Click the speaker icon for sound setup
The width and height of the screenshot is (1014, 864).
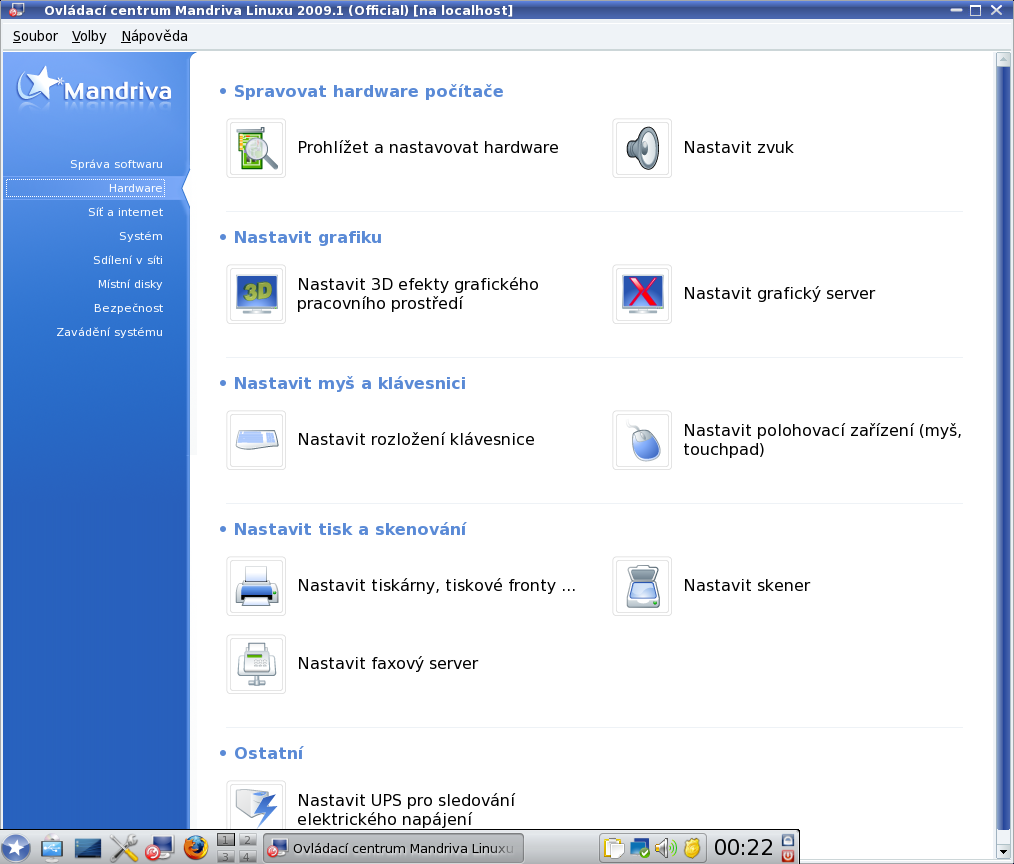click(x=642, y=148)
